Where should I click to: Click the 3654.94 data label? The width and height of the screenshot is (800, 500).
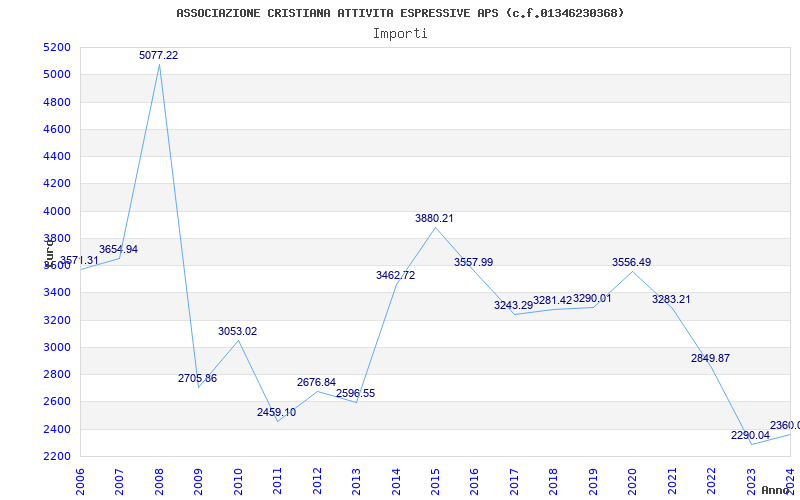click(x=118, y=249)
